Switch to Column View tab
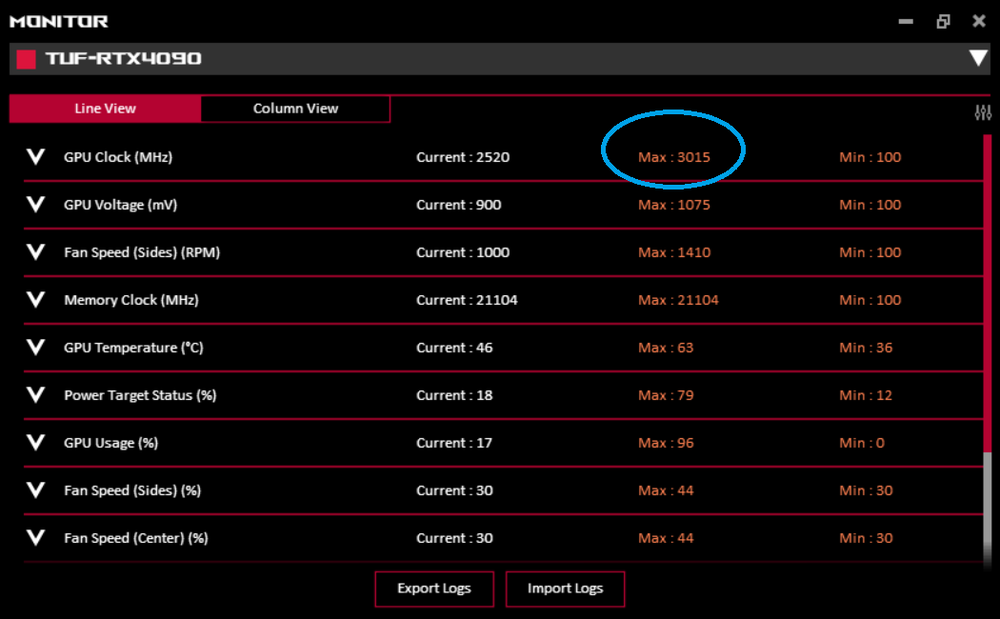This screenshot has width=1000, height=619. 295,109
